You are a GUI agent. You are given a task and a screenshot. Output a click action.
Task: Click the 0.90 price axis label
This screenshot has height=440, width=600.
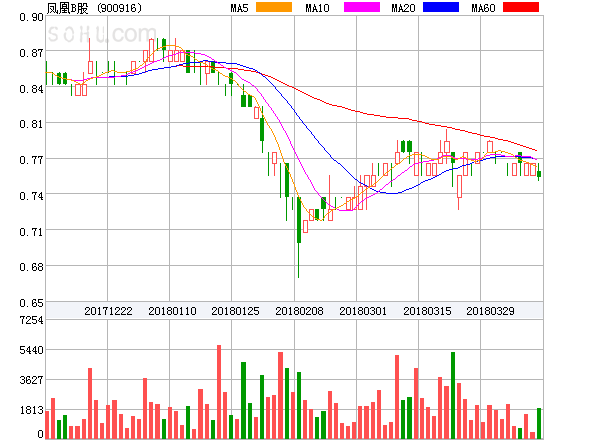tap(31, 17)
